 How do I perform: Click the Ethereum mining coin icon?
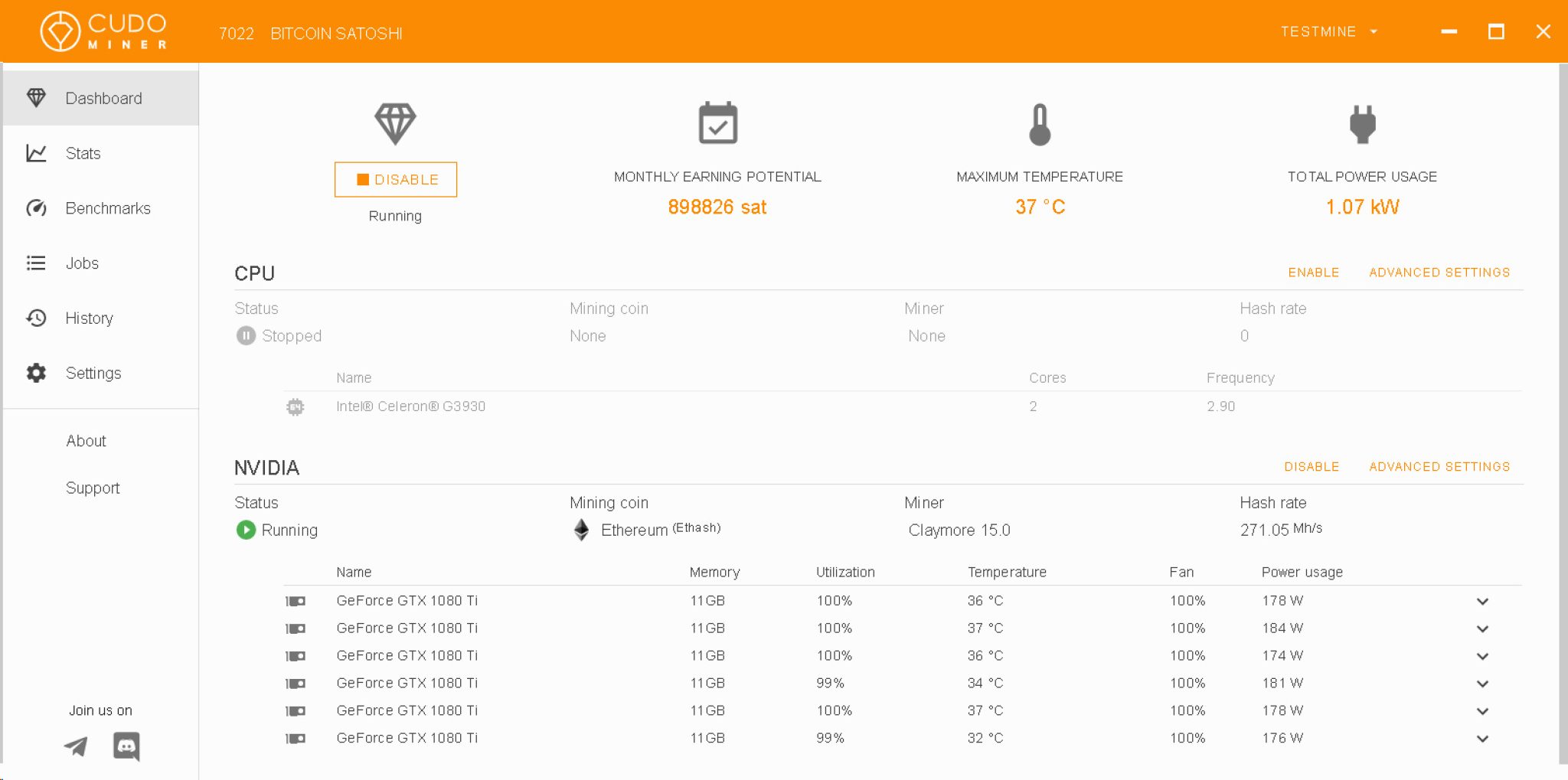click(580, 529)
